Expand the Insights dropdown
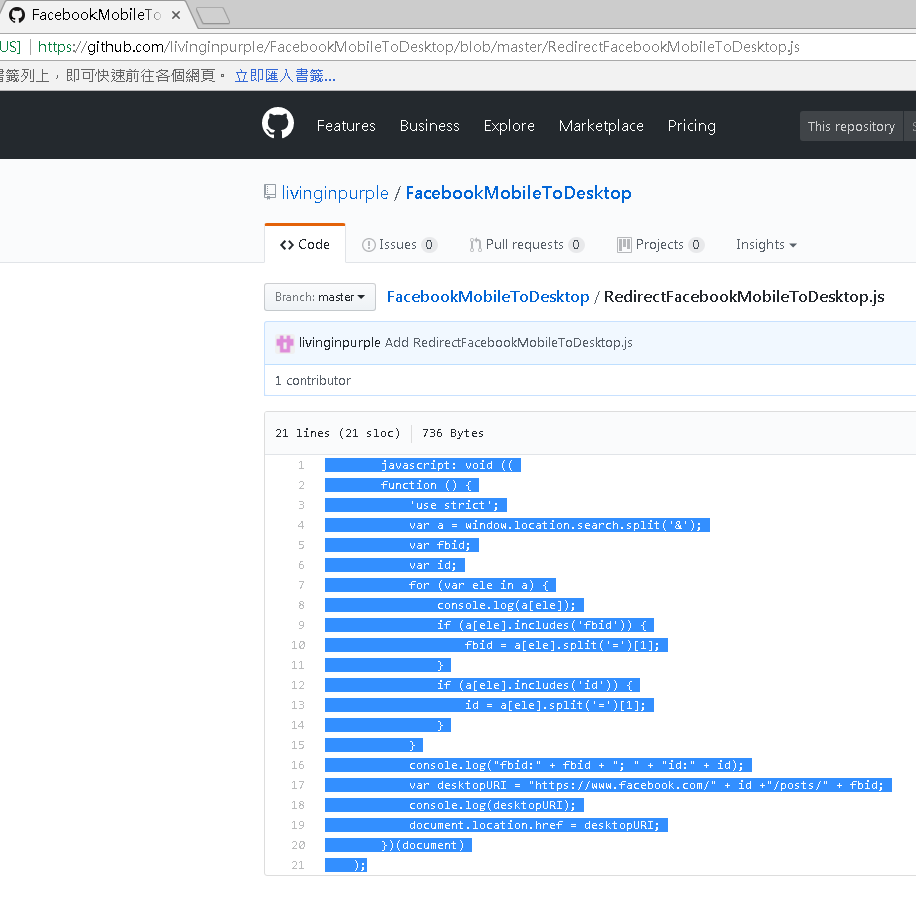 (766, 244)
